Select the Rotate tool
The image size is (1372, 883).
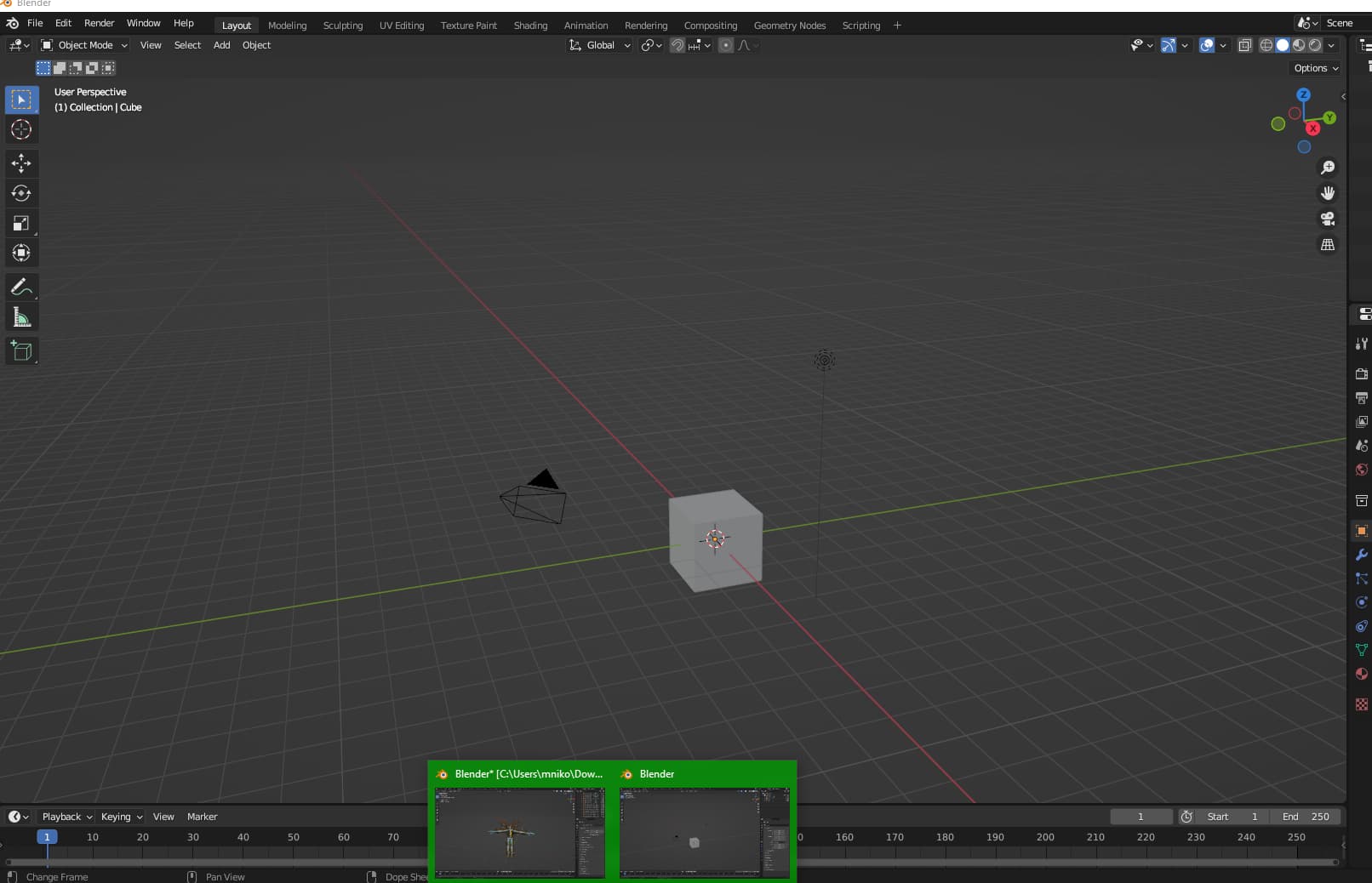click(21, 193)
